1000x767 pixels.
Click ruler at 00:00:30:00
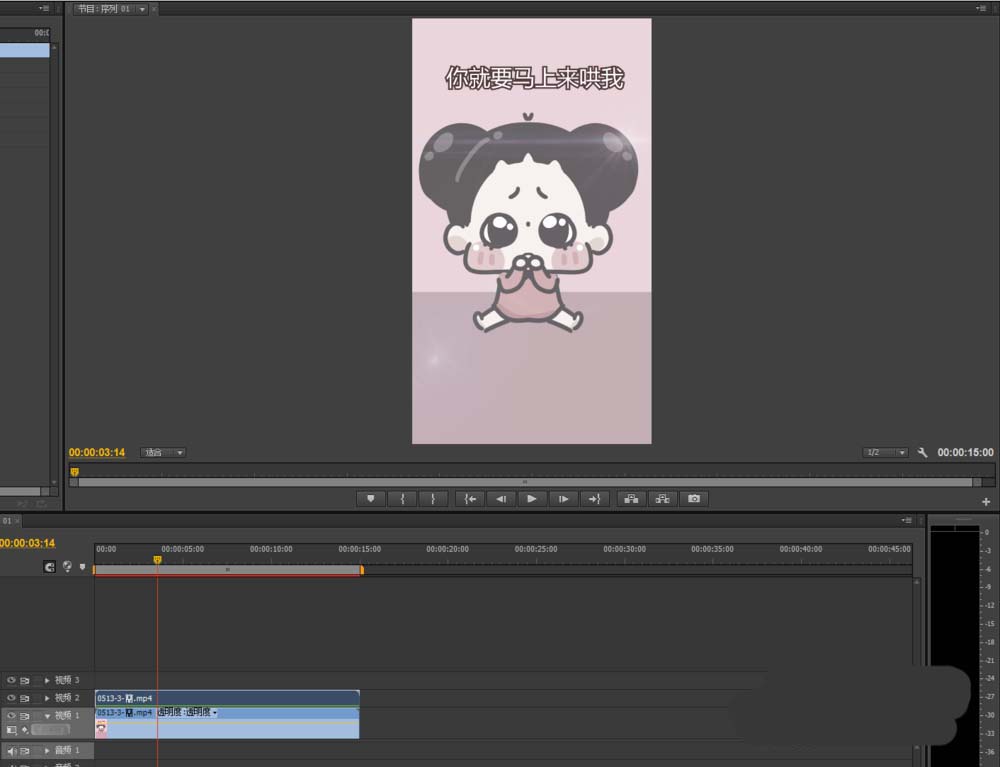(624, 549)
